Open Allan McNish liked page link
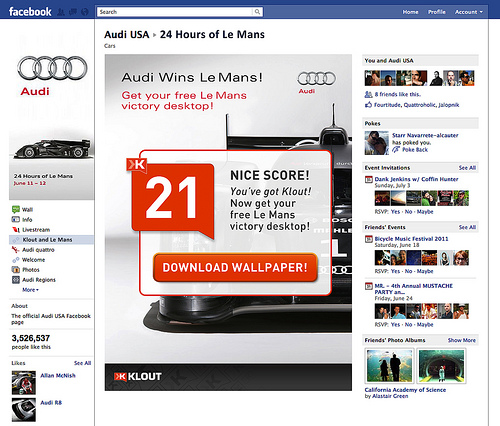The width and height of the screenshot is (500, 426). click(x=58, y=375)
